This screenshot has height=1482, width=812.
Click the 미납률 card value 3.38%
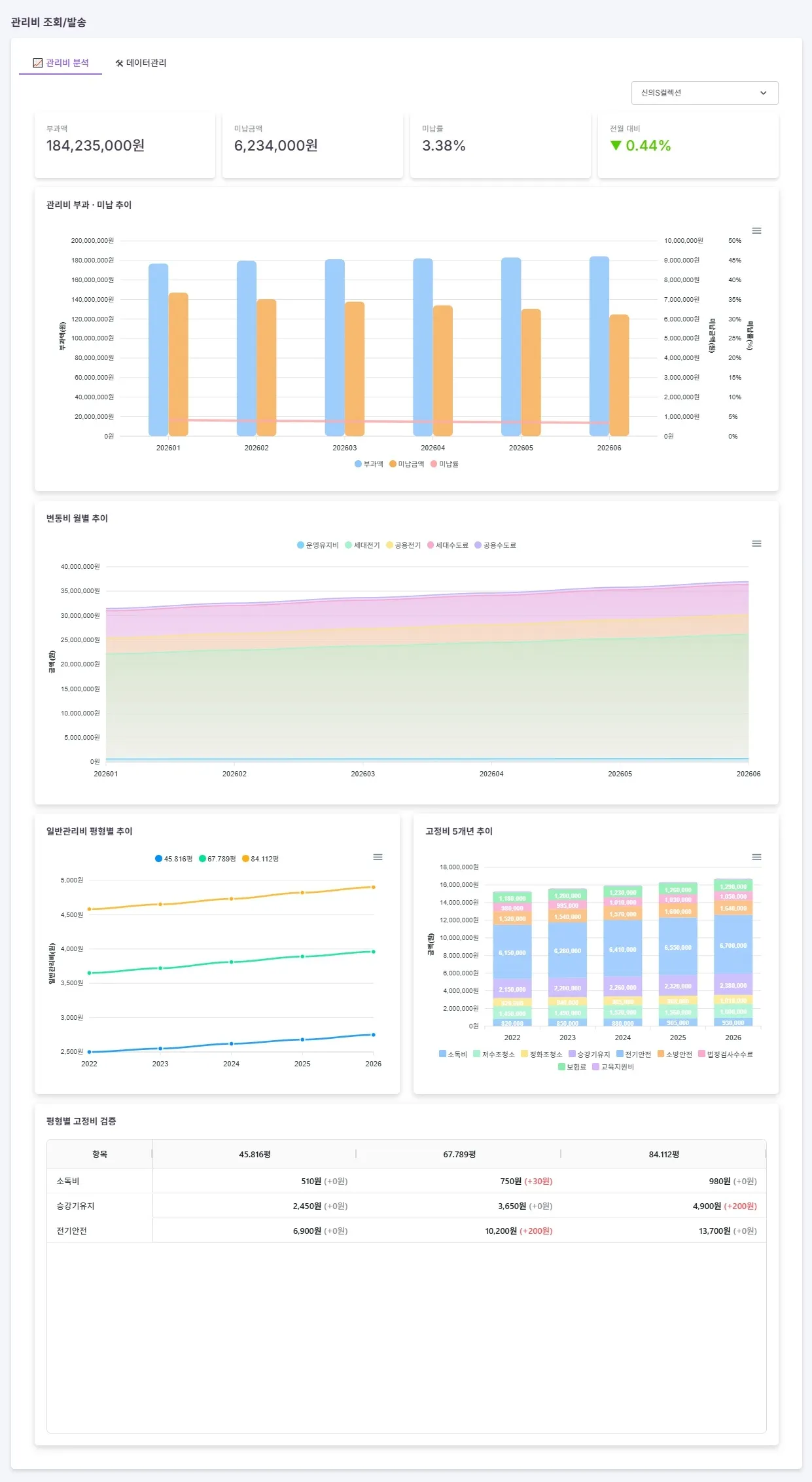pos(444,145)
